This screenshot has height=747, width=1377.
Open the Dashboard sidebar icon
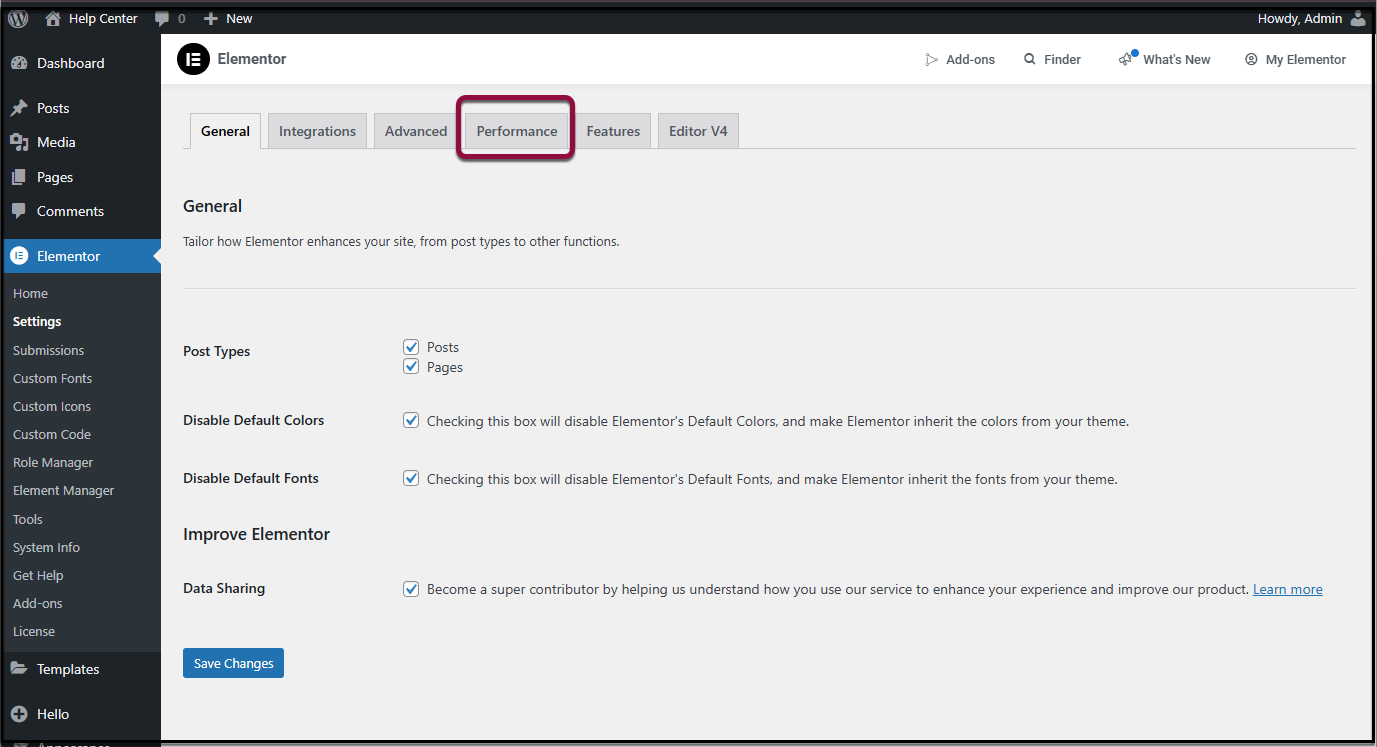[19, 63]
